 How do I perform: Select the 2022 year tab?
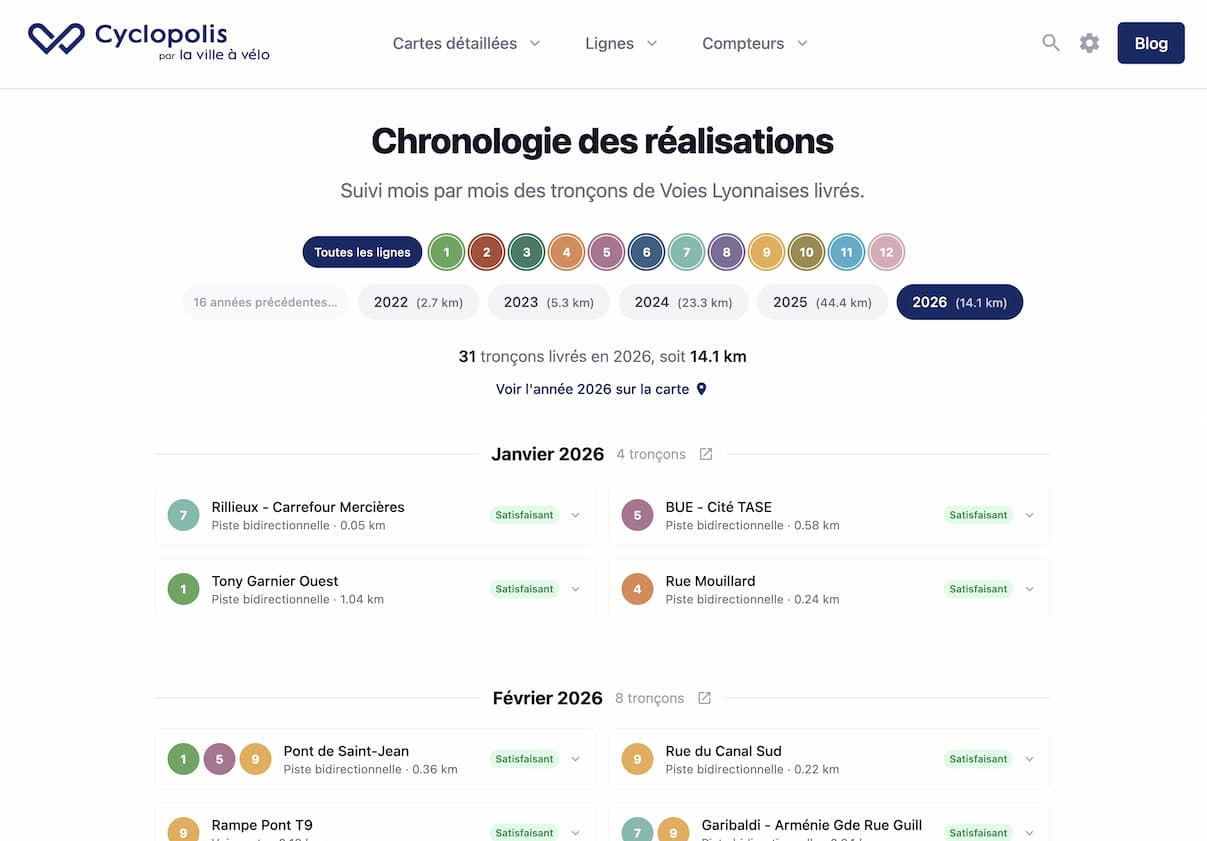[x=418, y=301]
